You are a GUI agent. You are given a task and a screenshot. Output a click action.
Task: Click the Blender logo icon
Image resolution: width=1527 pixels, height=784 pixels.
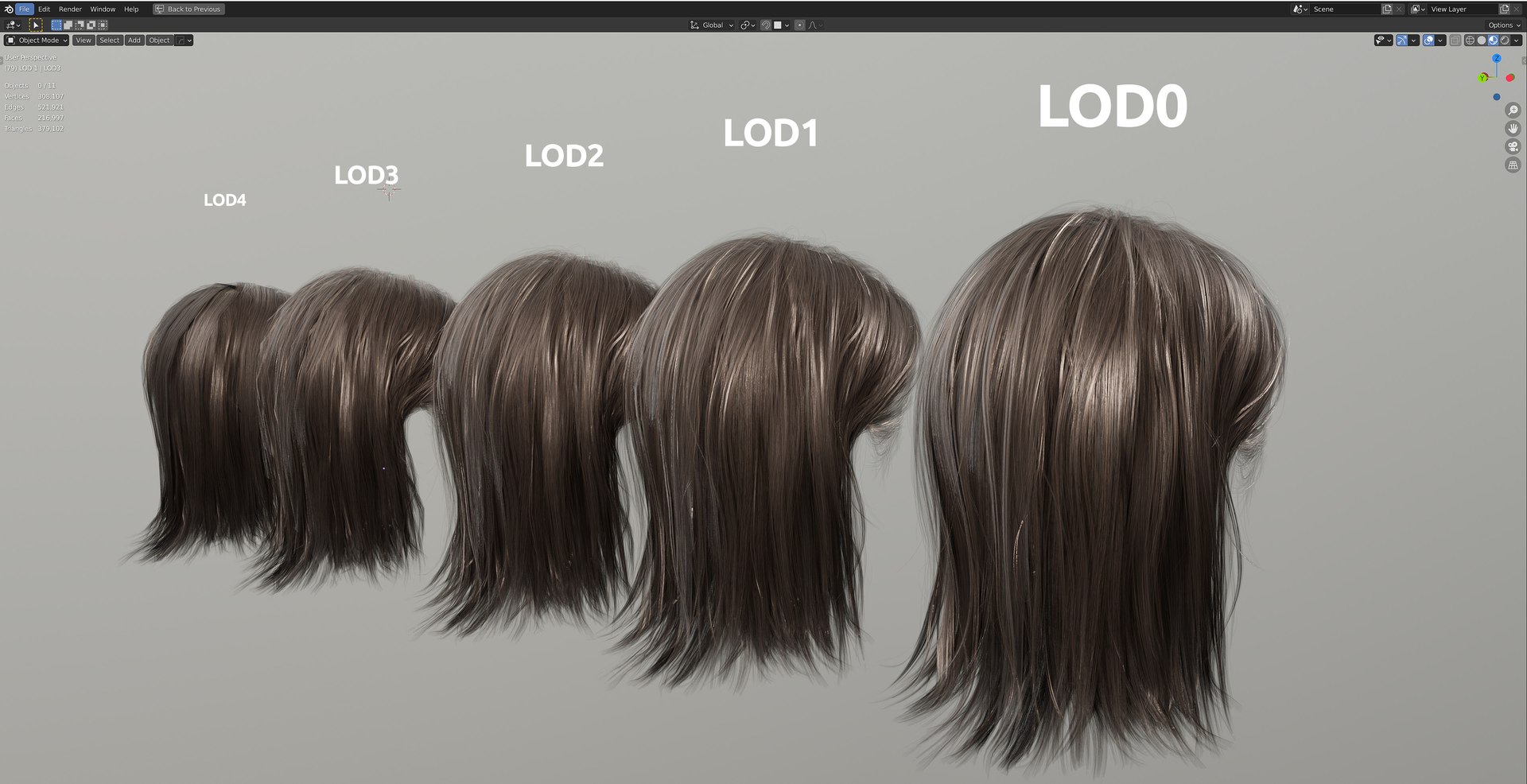pyautogui.click(x=9, y=9)
